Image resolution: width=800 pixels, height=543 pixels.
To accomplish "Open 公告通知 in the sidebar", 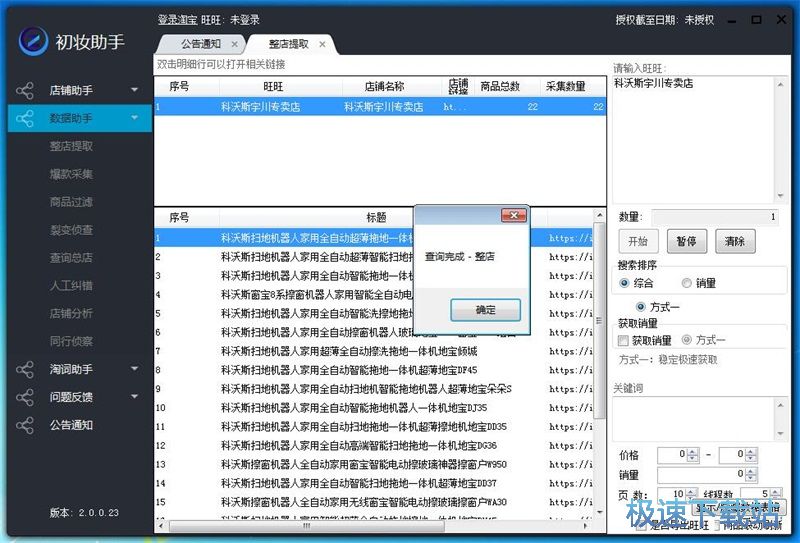I will 71,425.
